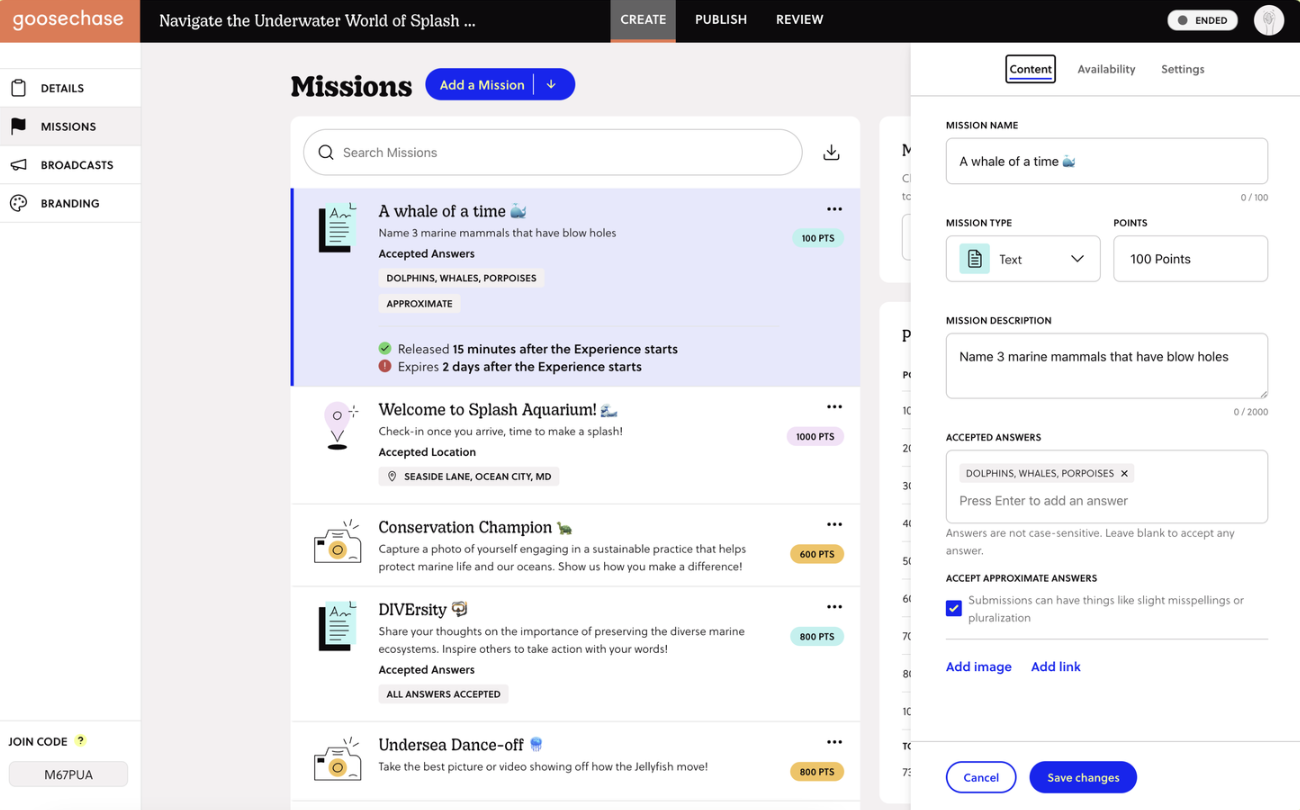Click the 800 PTS badge on DIVERsity
1300x810 pixels.
[x=817, y=636]
